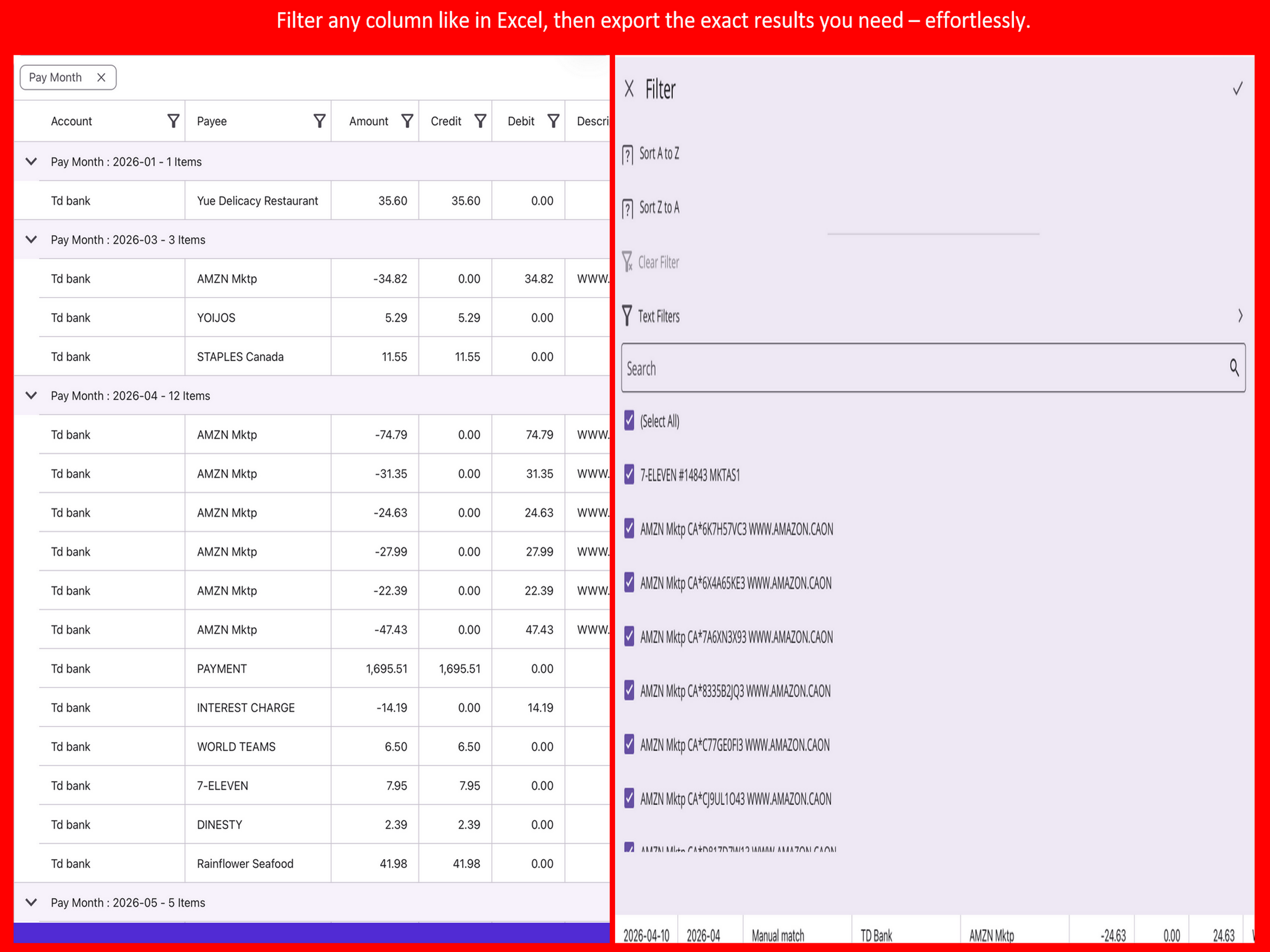Select the Rainflower Seafood payee cell
This screenshot has width=1270, height=952.
pos(258,864)
